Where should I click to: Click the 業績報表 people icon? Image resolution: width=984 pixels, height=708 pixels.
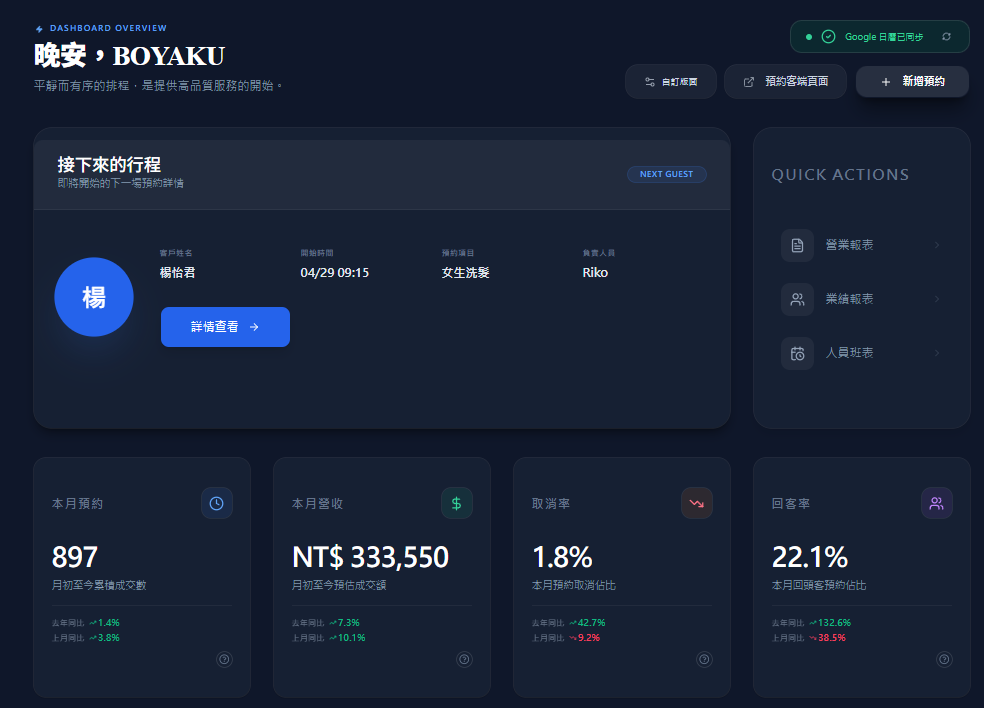797,299
